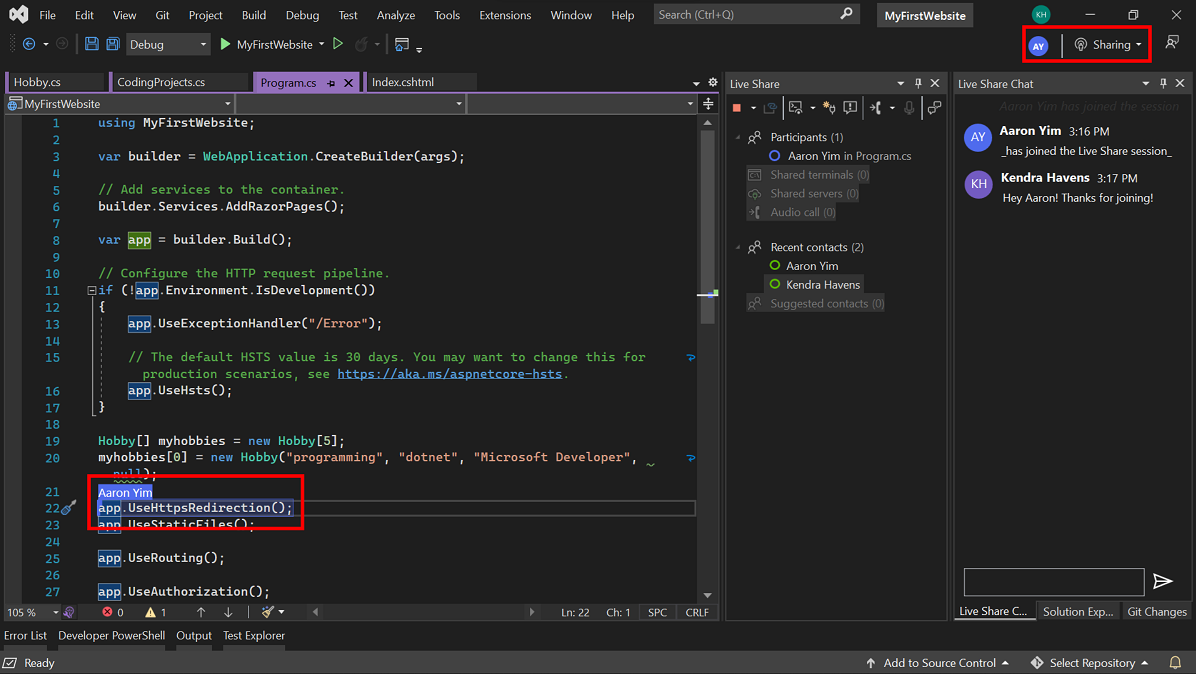This screenshot has width=1196, height=674.
Task: Click the screwdriver quick actions icon on line 22
Action: (x=69, y=507)
